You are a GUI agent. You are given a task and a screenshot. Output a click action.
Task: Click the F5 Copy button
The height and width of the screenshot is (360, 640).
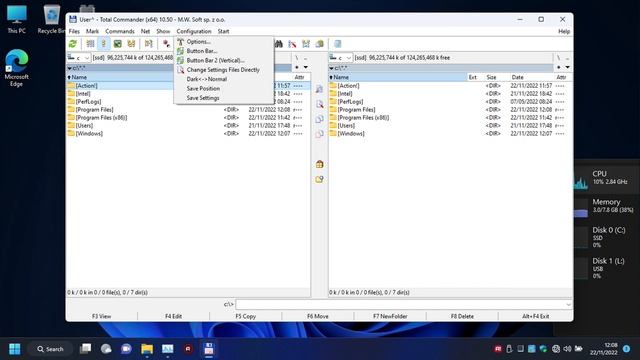coord(246,316)
